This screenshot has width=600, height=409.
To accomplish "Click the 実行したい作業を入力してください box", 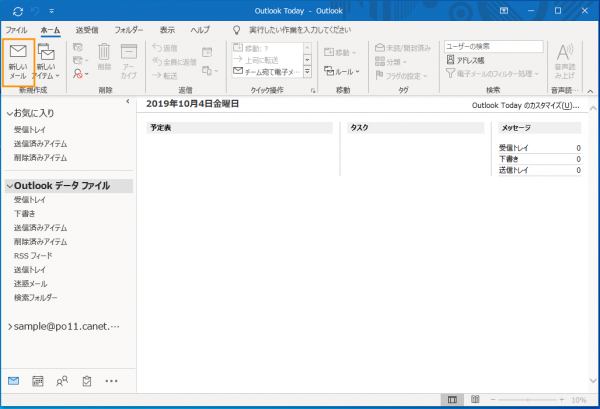I will point(300,30).
